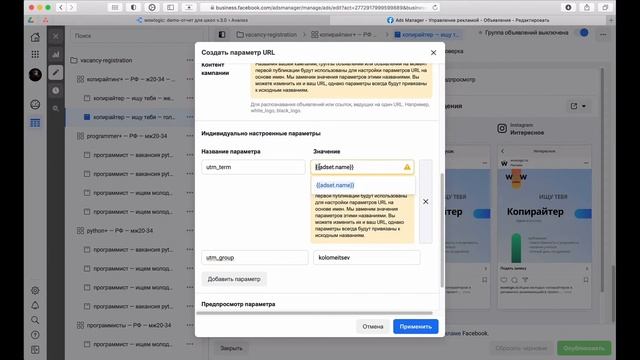Open Safari downloads icon
Image resolution: width=640 pixels, height=360 pixels.
coord(568,7)
